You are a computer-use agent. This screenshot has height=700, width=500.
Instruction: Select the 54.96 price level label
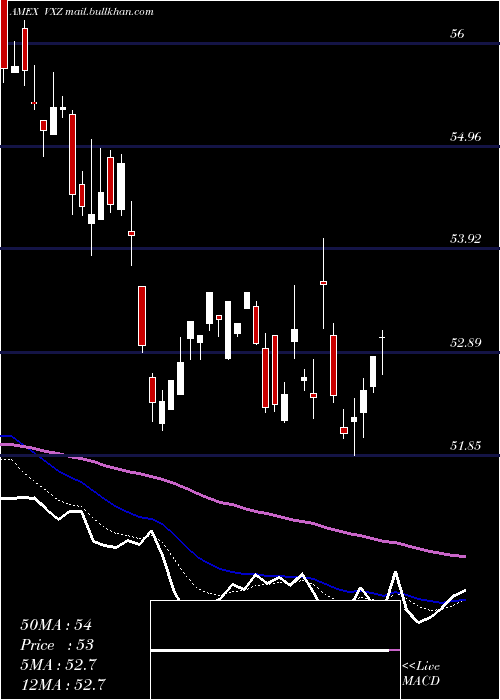point(465,136)
